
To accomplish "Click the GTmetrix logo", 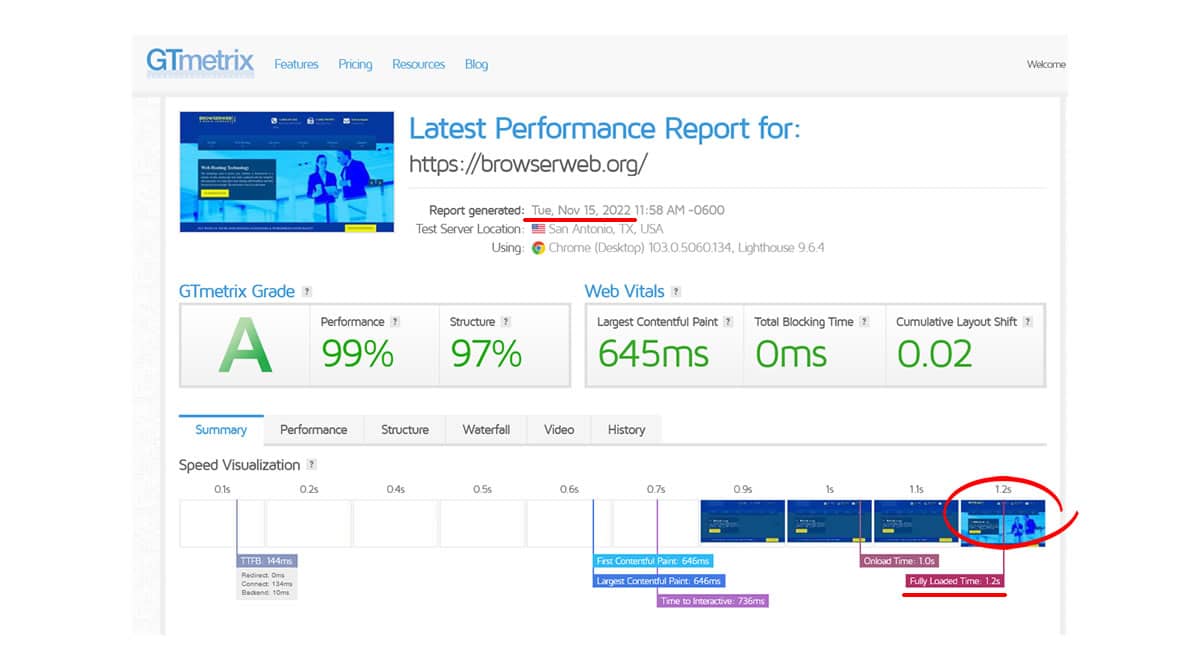I will pos(200,62).
